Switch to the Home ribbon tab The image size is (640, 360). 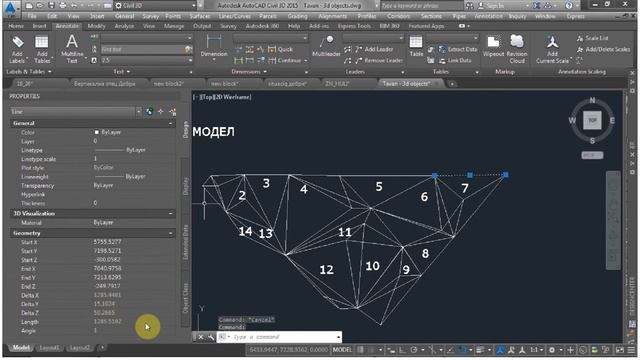[16, 26]
